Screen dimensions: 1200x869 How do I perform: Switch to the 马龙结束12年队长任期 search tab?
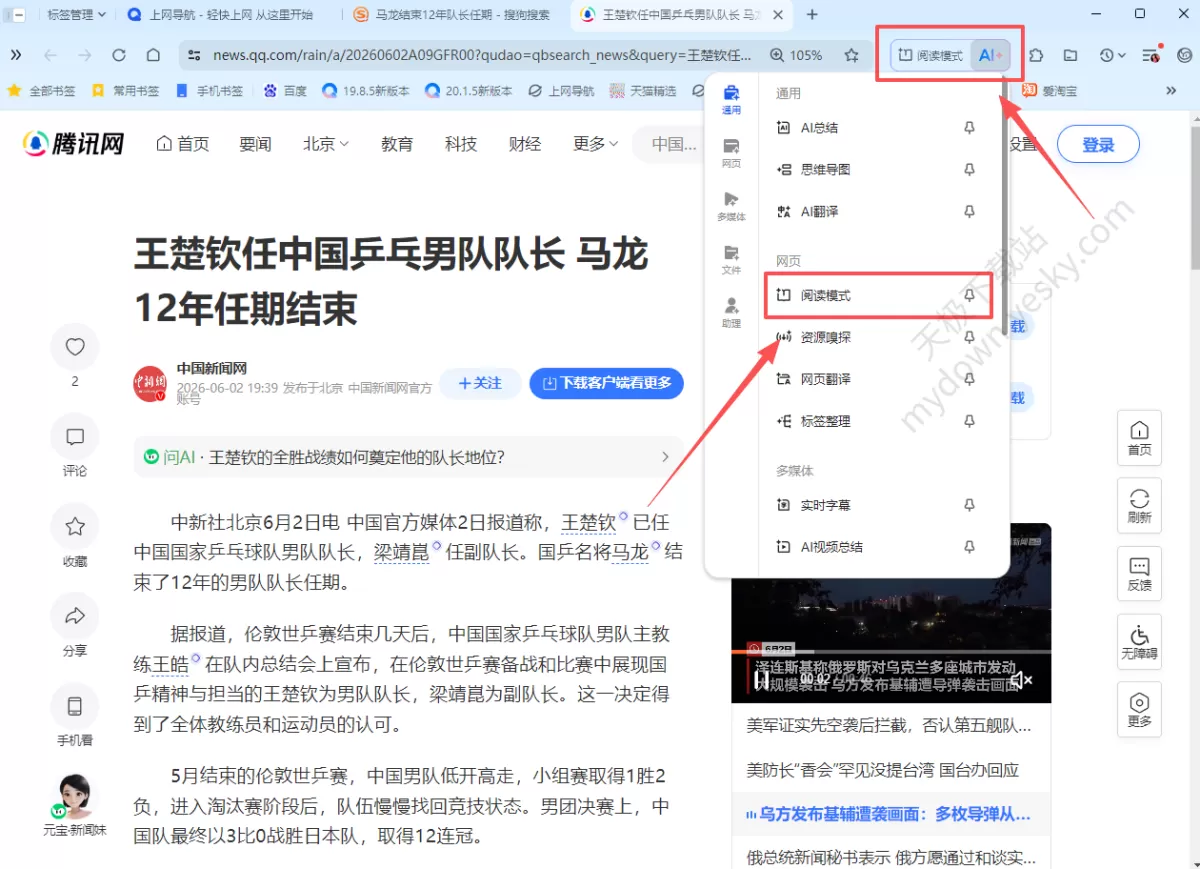click(453, 14)
